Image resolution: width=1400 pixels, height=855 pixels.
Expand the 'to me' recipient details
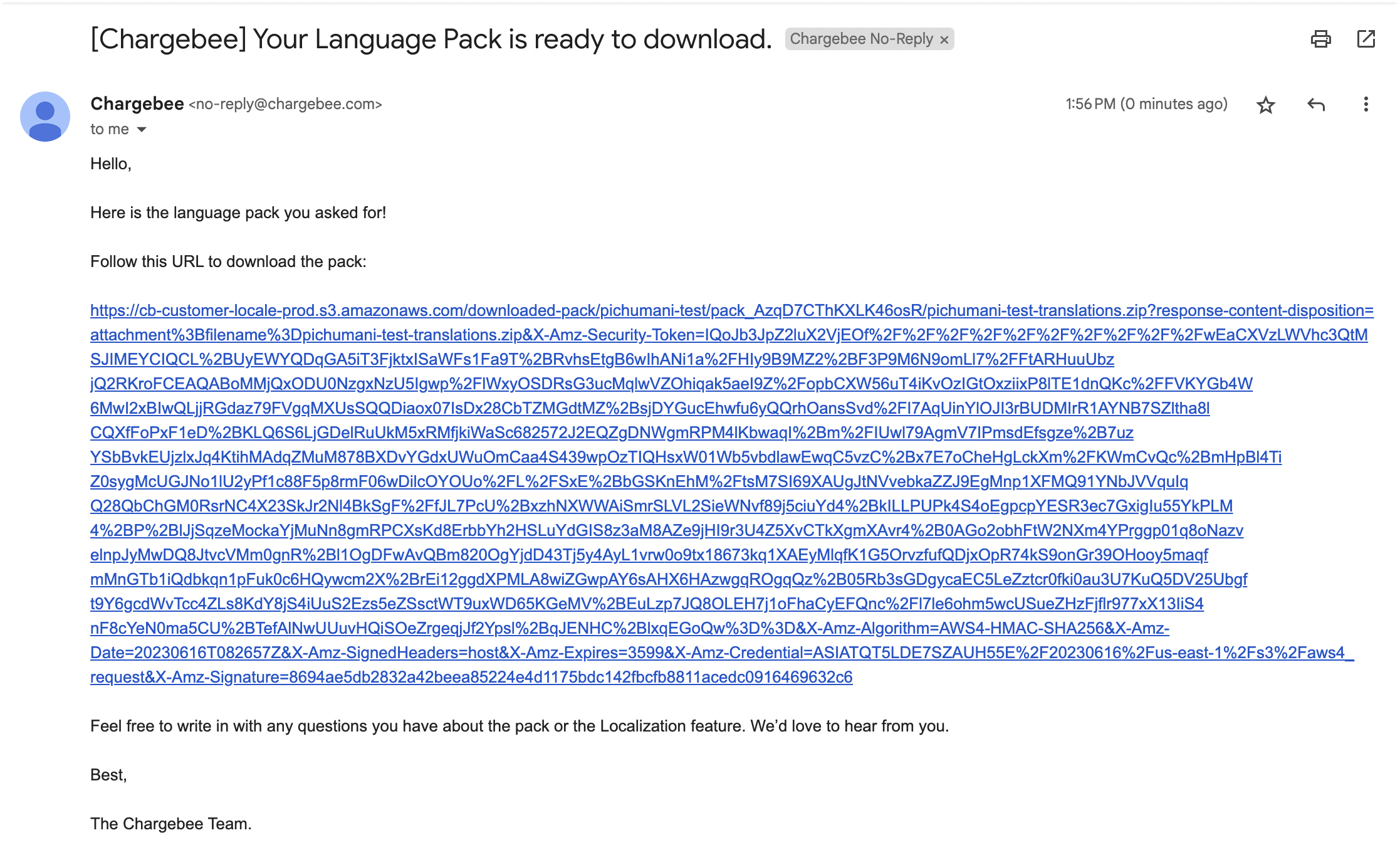click(x=142, y=130)
